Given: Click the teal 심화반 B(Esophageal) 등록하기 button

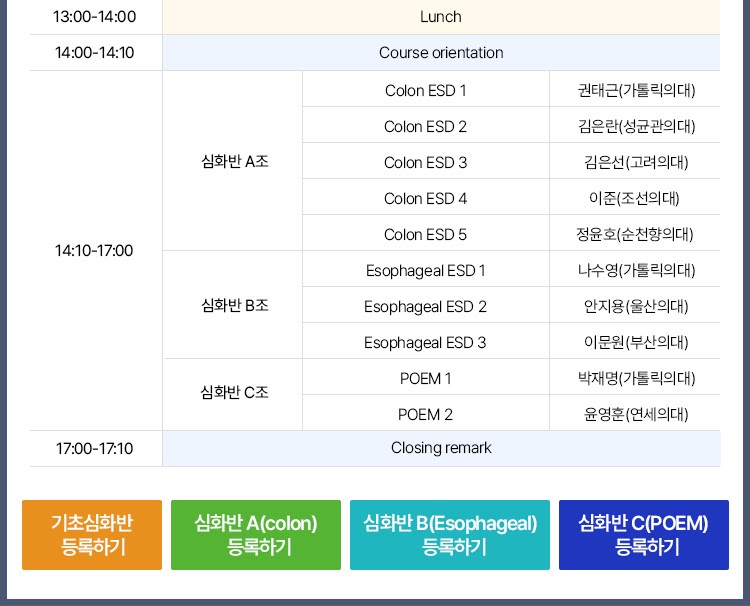Looking at the screenshot, I should (x=450, y=535).
